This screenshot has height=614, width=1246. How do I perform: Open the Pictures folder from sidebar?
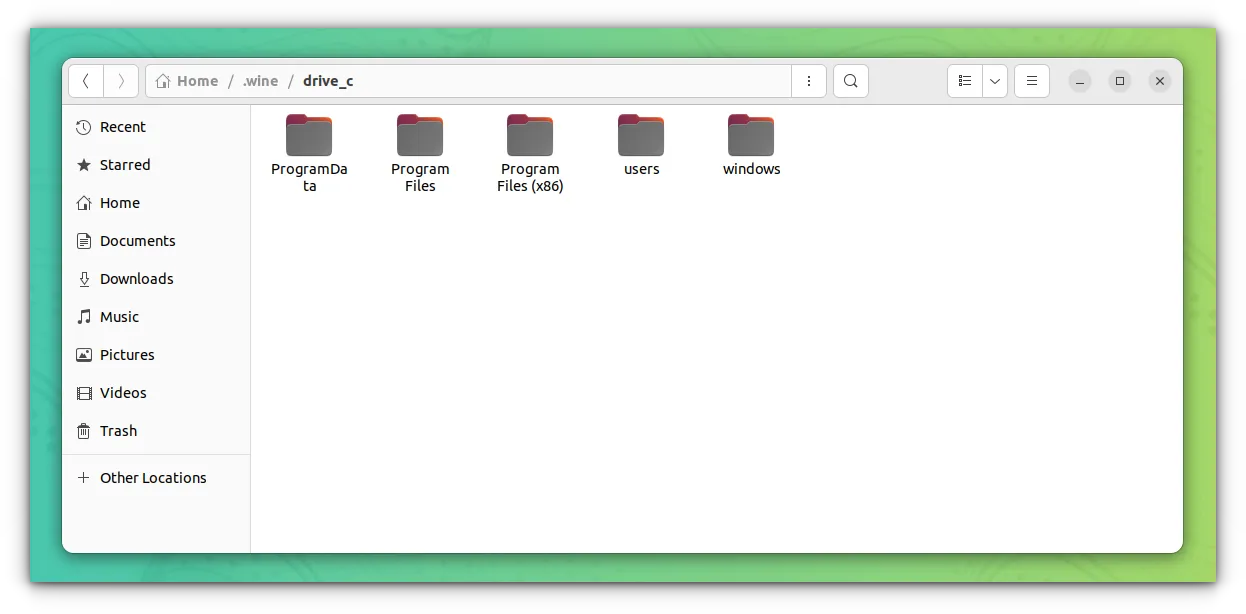pos(126,354)
